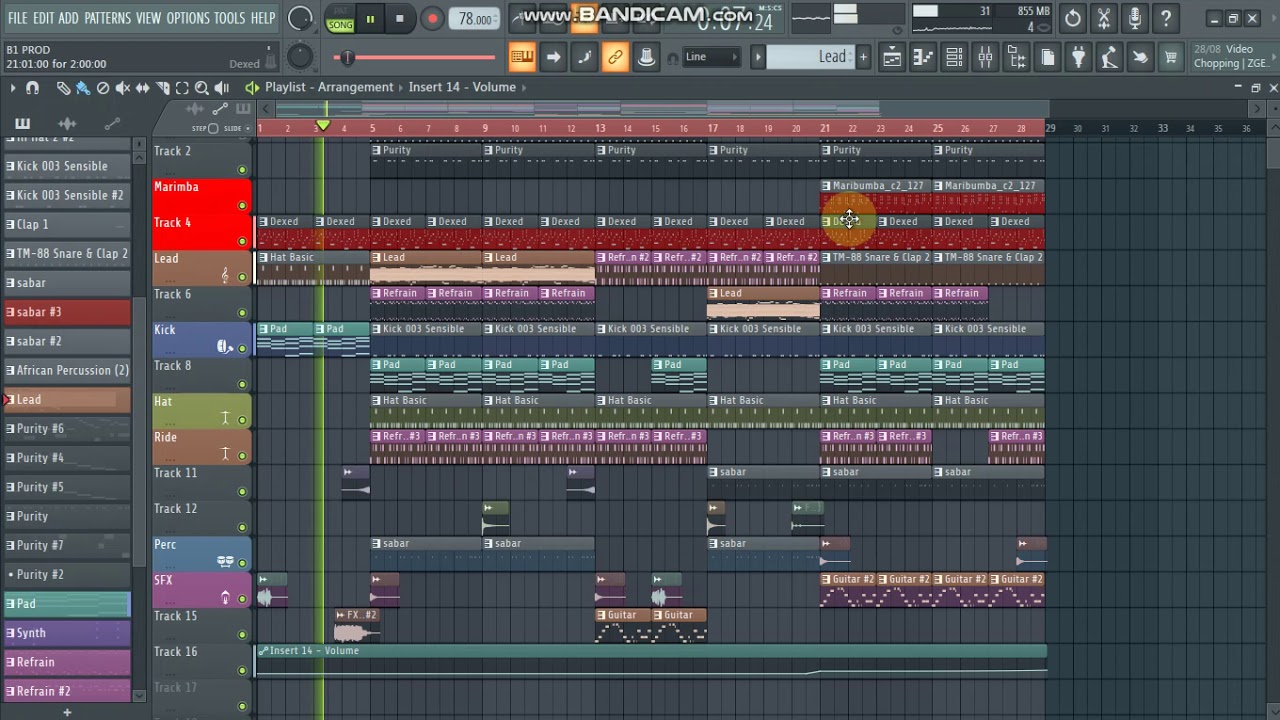Toggle the link-to-controller chain button
1280x720 pixels.
coord(615,57)
